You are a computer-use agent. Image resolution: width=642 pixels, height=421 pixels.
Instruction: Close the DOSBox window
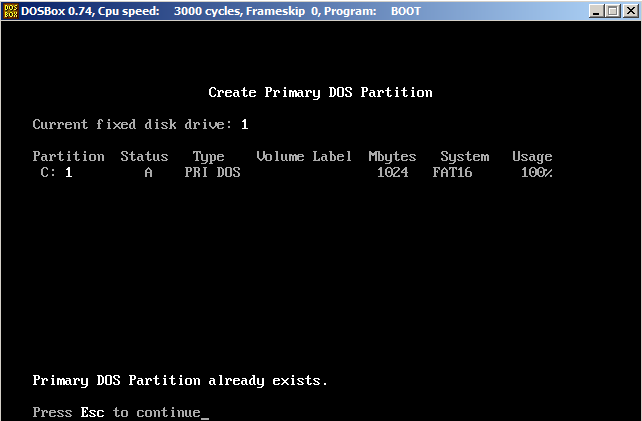631,11
